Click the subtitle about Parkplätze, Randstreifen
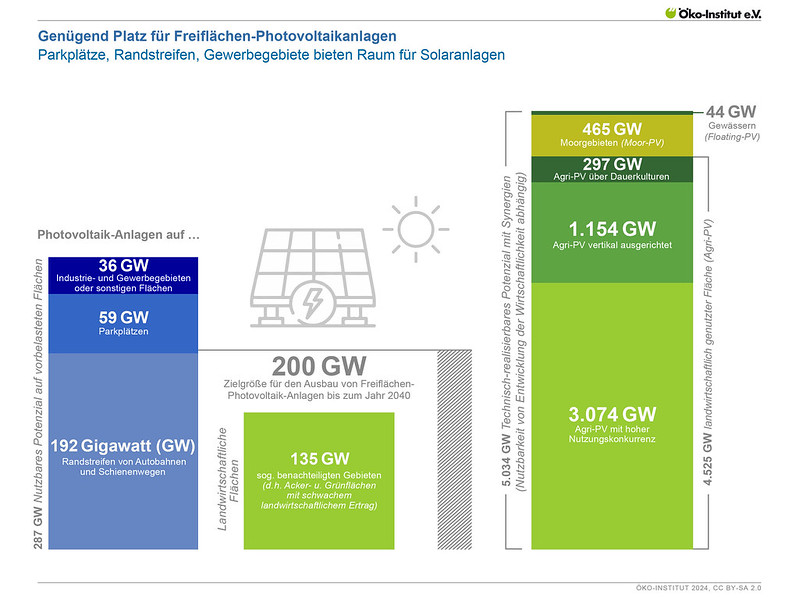 (271, 55)
